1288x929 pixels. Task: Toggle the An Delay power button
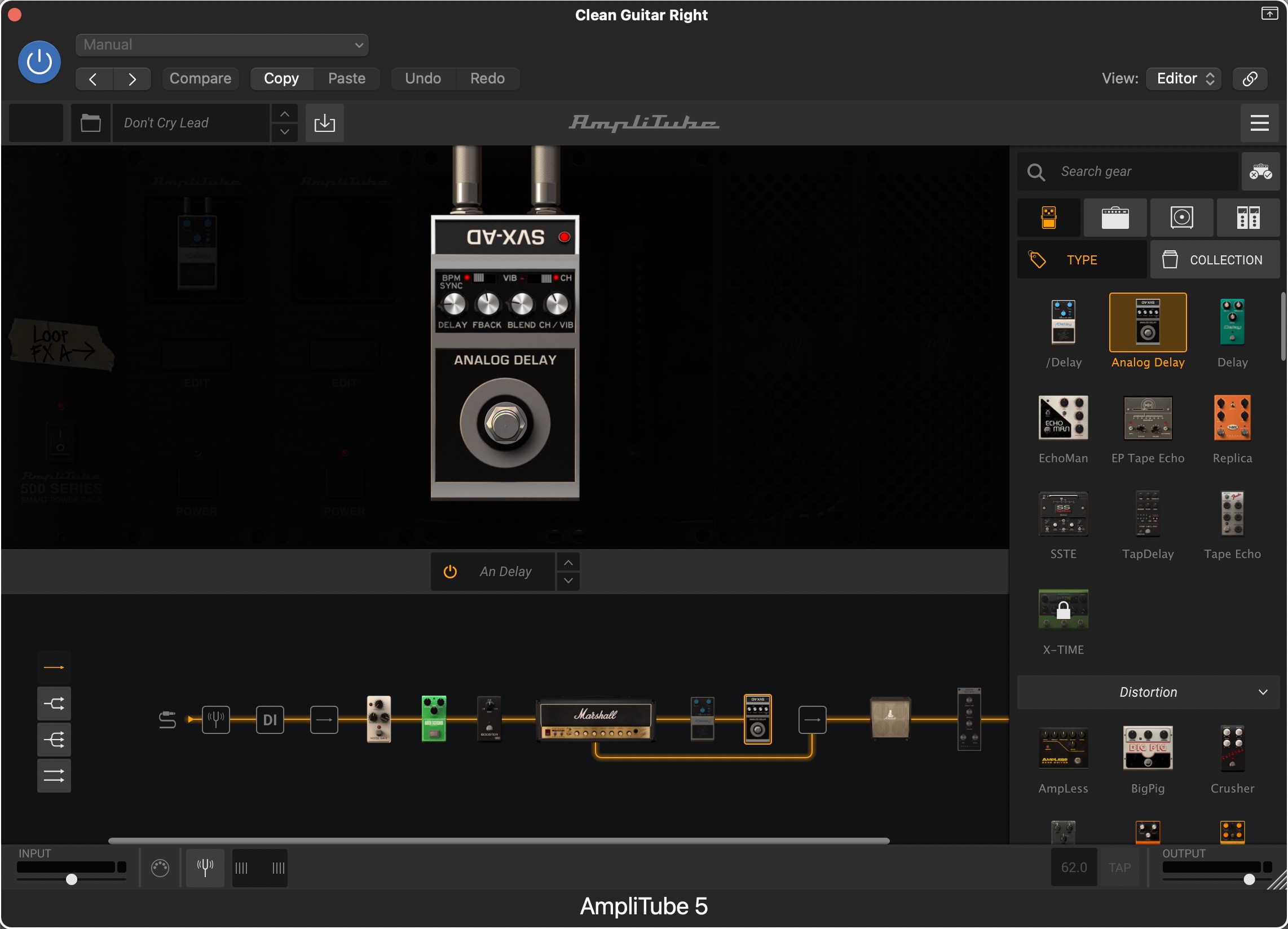(450, 572)
